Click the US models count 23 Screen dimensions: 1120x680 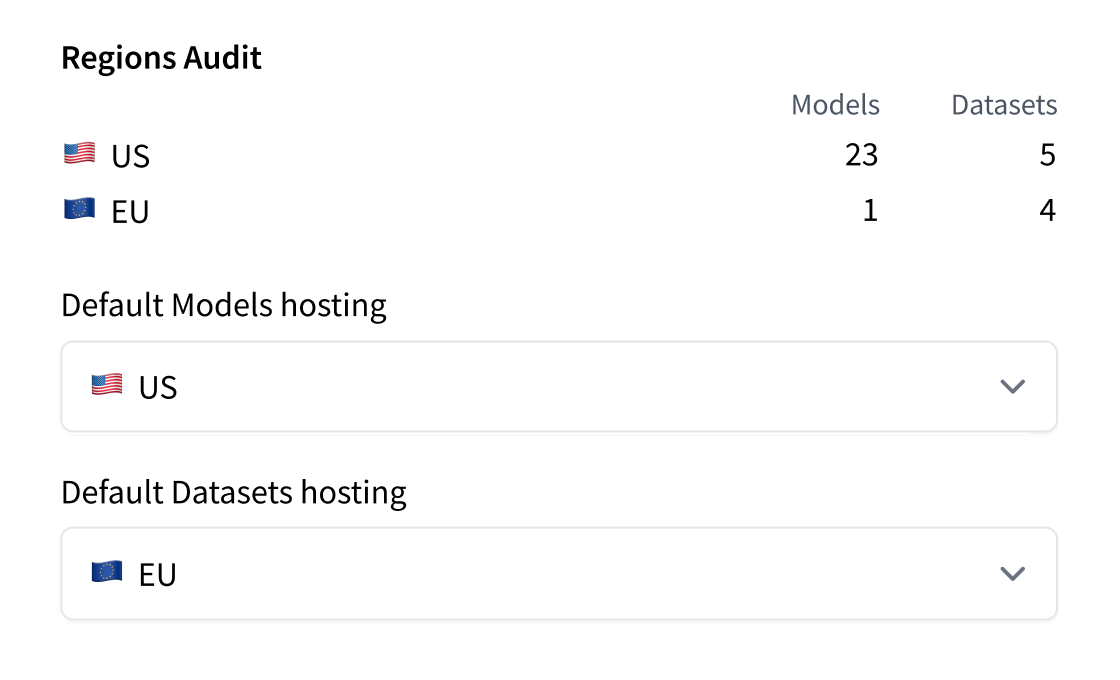click(861, 155)
